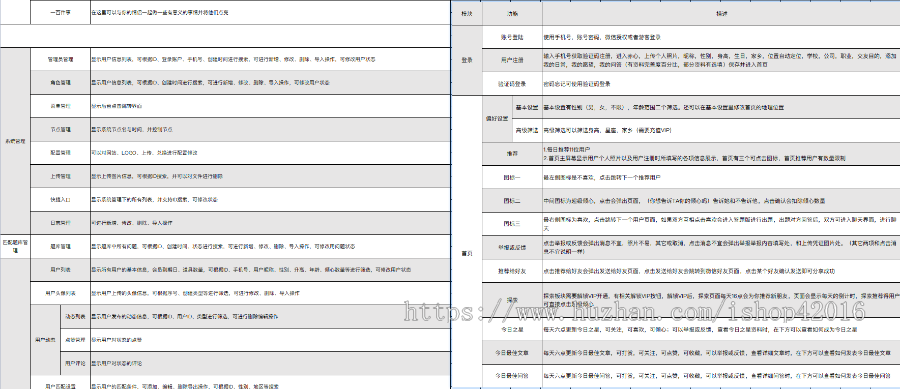Select the 配置管理 cell
Image resolution: width=900 pixels, height=389 pixels.
point(60,153)
